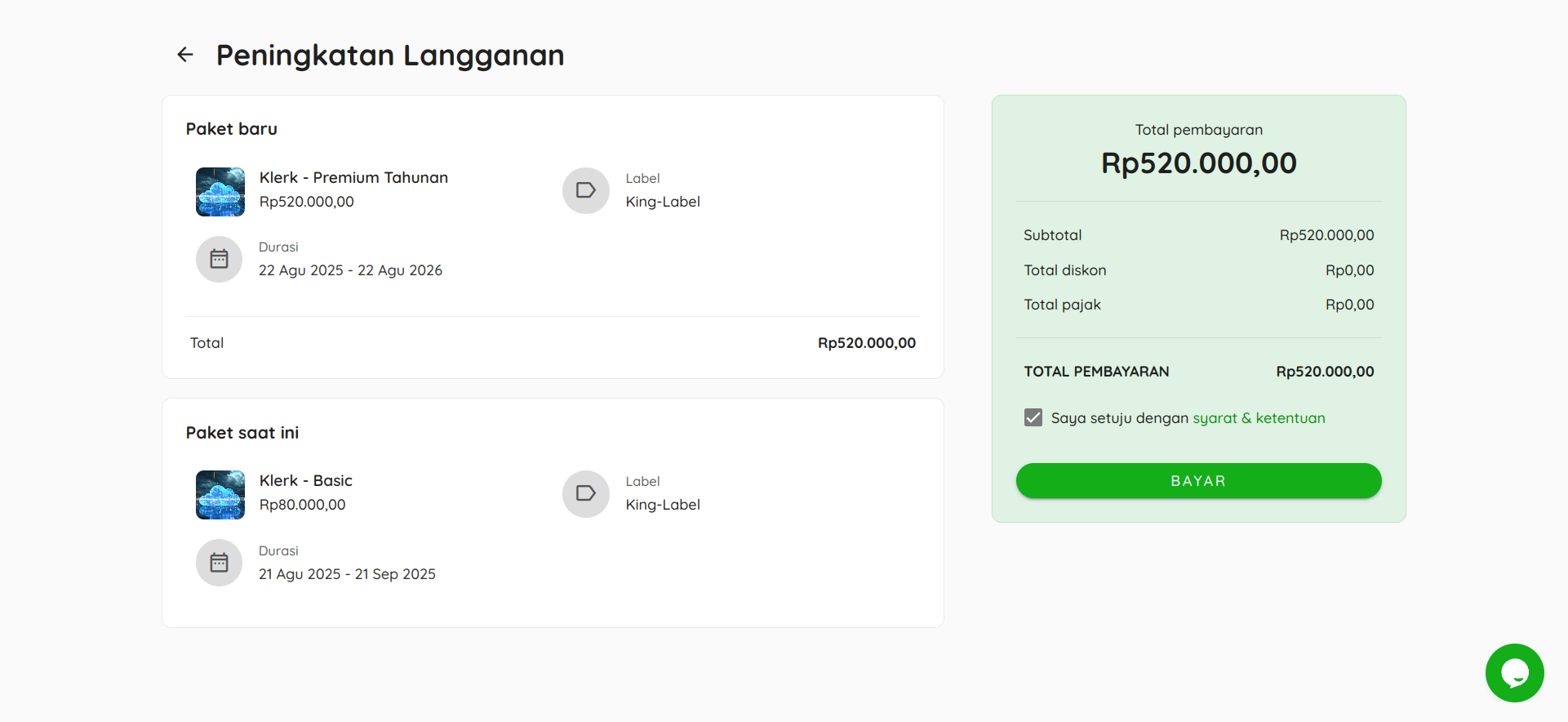The image size is (1568, 722).
Task: Open the green chat bubble widget
Action: click(x=1515, y=673)
